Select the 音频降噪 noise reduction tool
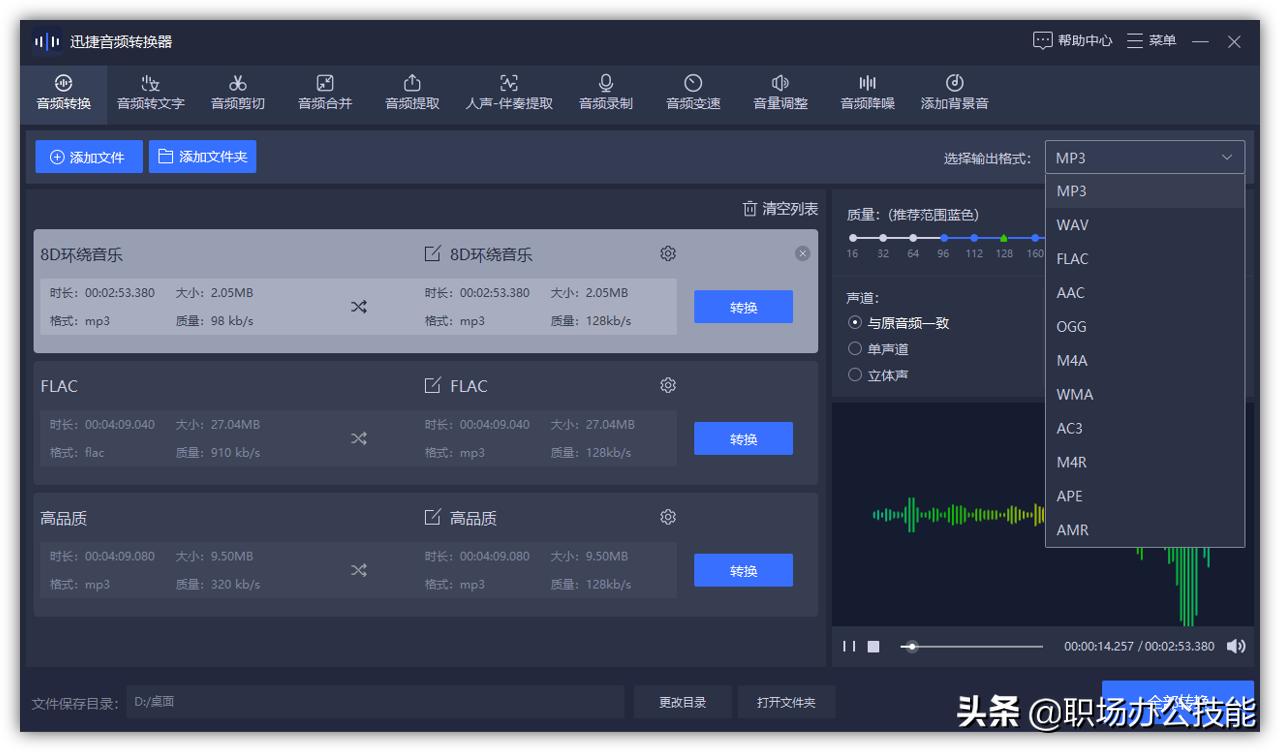Viewport: 1280px width, 752px height. click(866, 93)
